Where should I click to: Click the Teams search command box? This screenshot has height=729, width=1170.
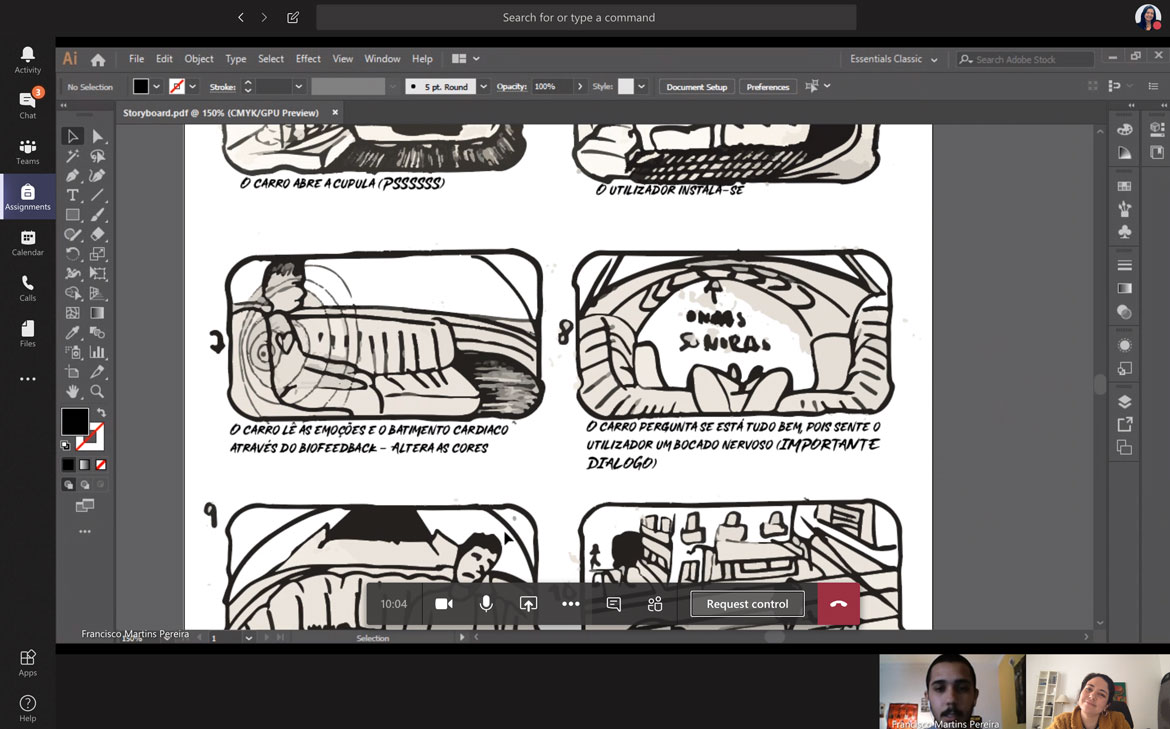click(586, 17)
